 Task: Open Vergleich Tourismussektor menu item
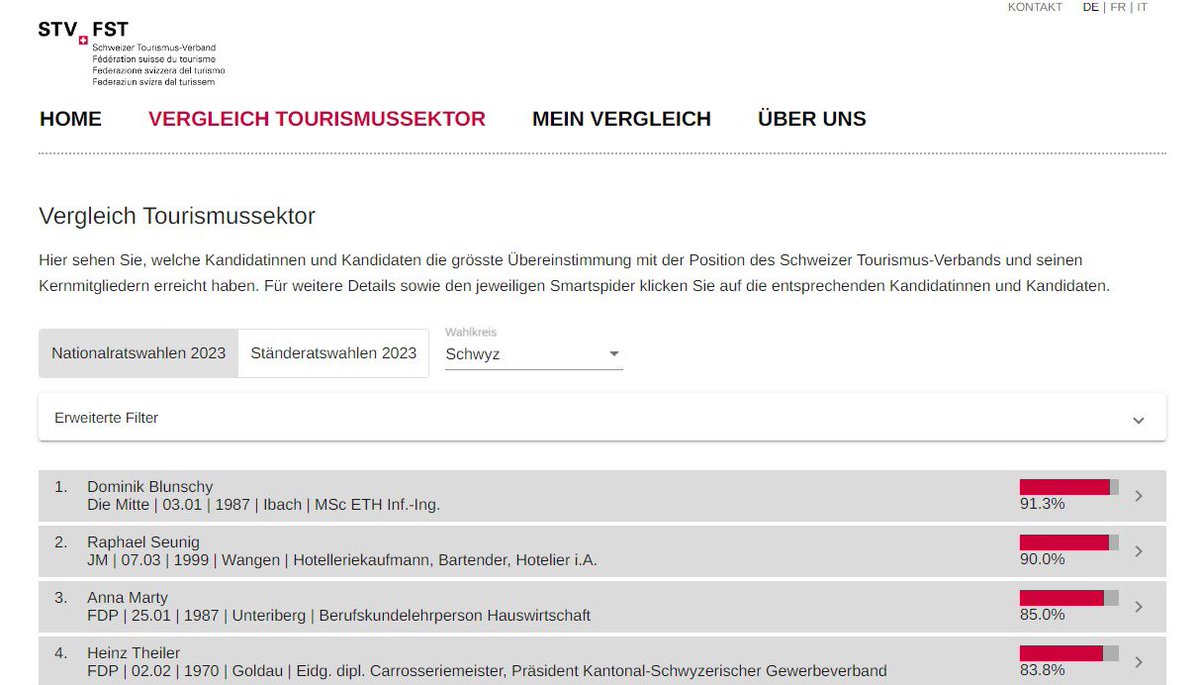pyautogui.click(x=317, y=119)
